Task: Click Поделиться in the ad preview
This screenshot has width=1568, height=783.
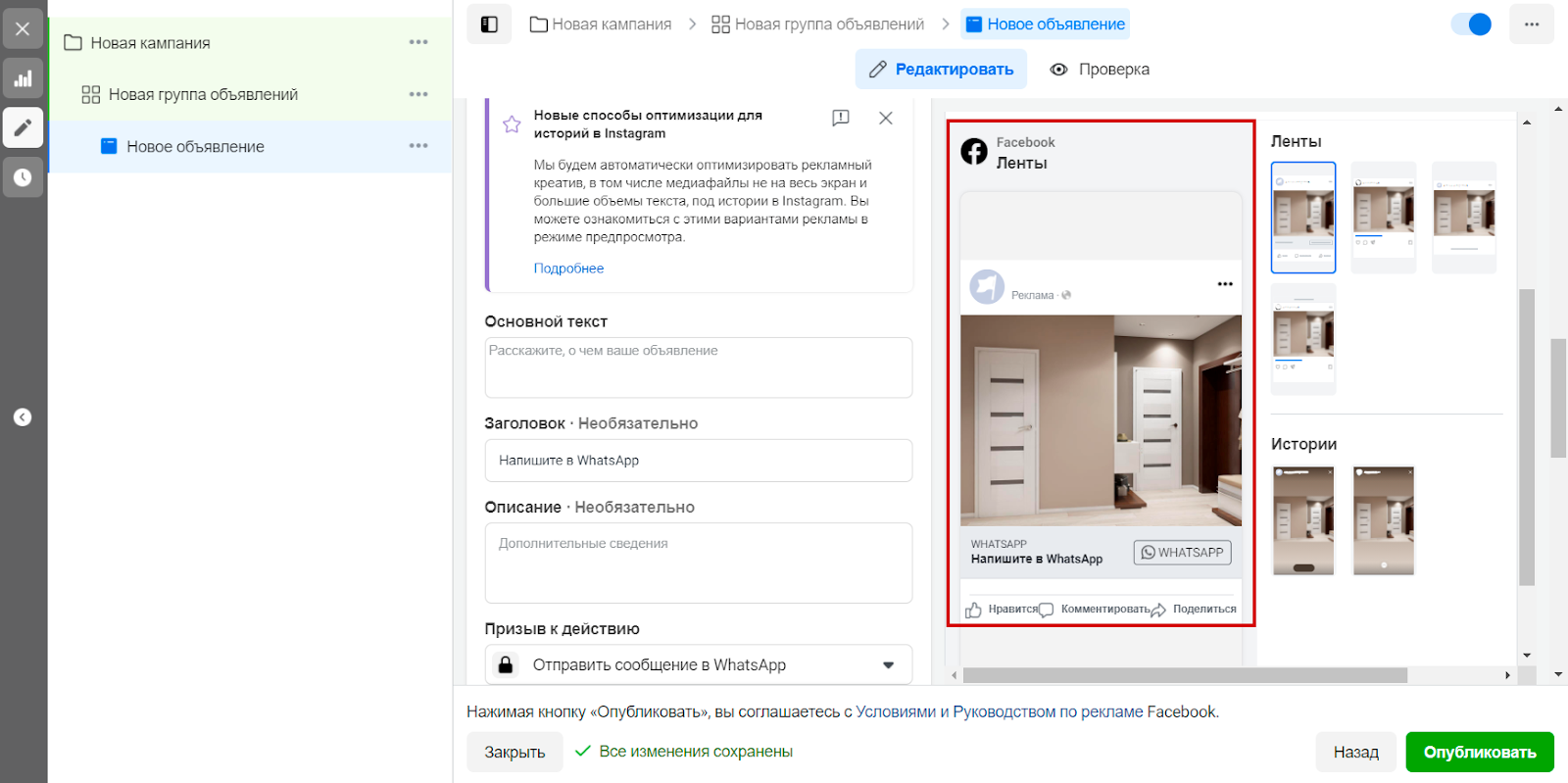Action: point(1195,610)
